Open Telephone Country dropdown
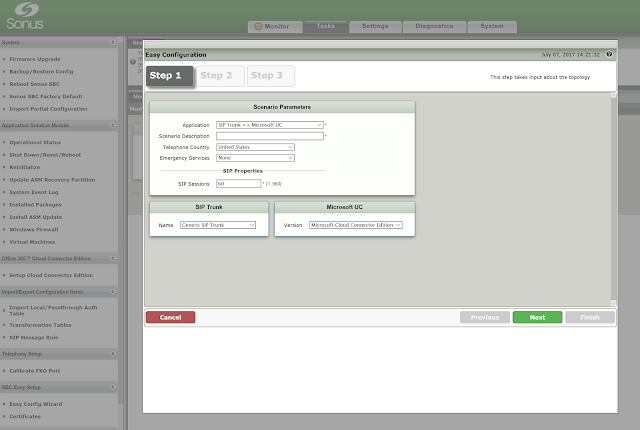Screen dimensions: 640x430 pos(256,147)
